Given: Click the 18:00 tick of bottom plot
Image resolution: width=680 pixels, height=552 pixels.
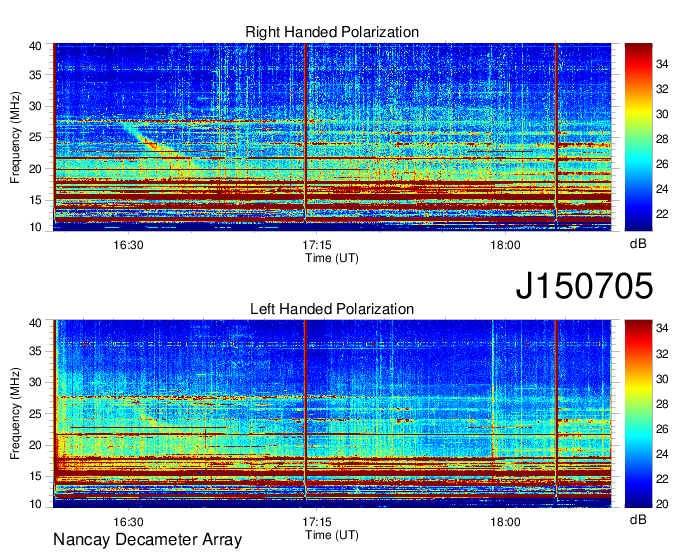Looking at the screenshot, I should (506, 522).
